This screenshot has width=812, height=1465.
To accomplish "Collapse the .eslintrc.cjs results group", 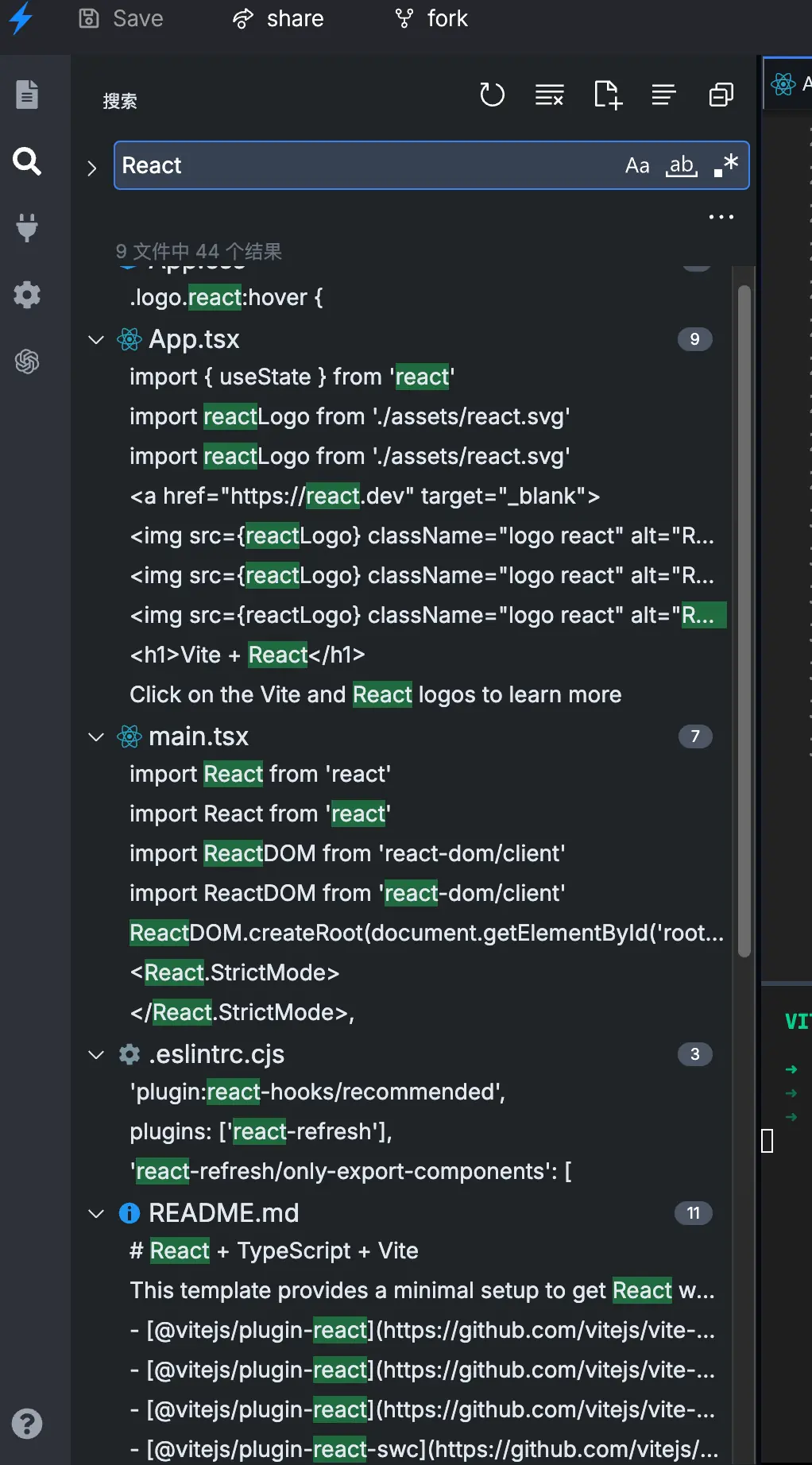I will point(96,1054).
